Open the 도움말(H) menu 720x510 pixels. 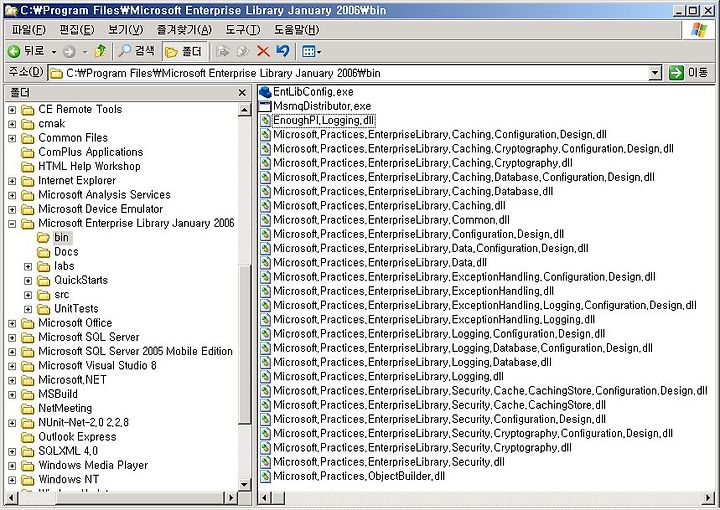[x=296, y=30]
